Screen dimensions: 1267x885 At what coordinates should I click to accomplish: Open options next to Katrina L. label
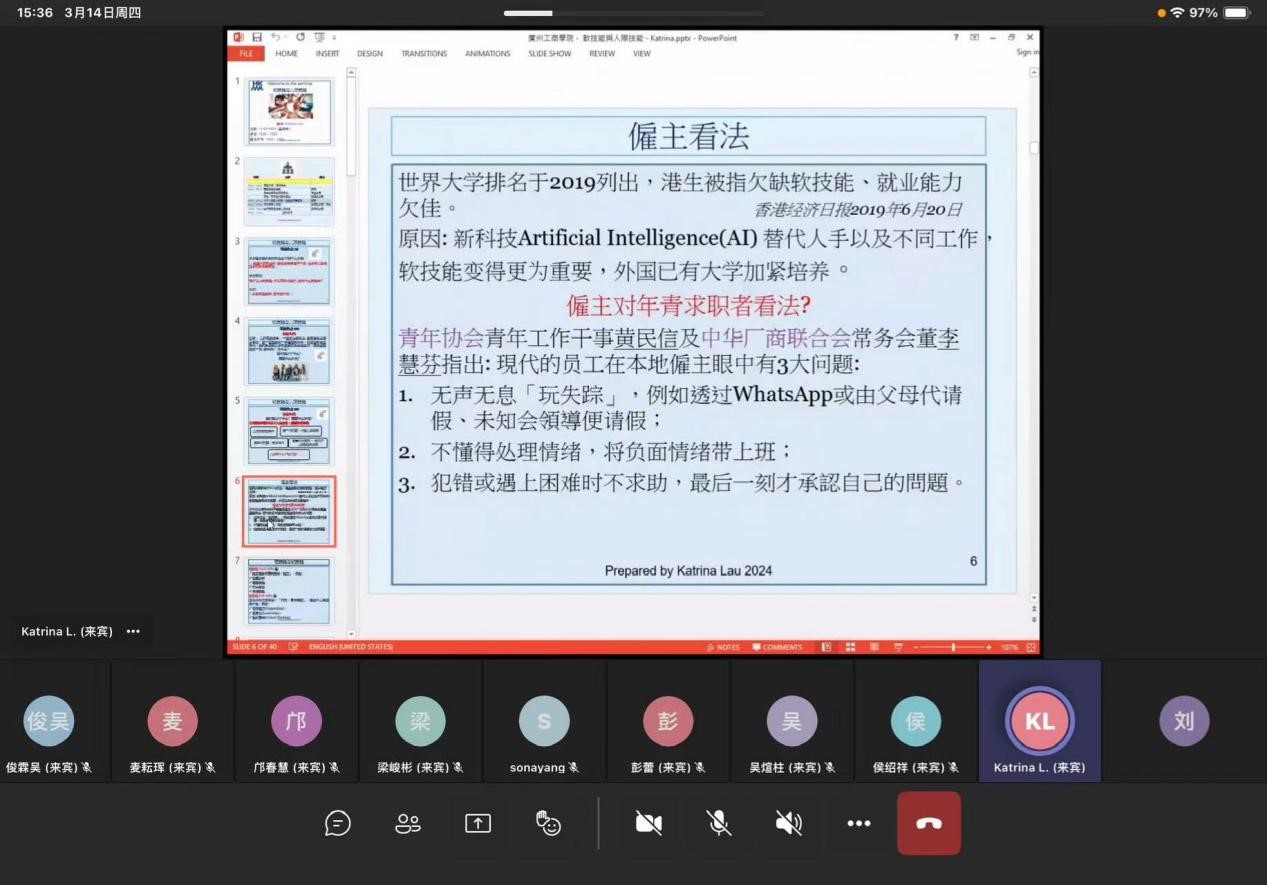click(133, 632)
